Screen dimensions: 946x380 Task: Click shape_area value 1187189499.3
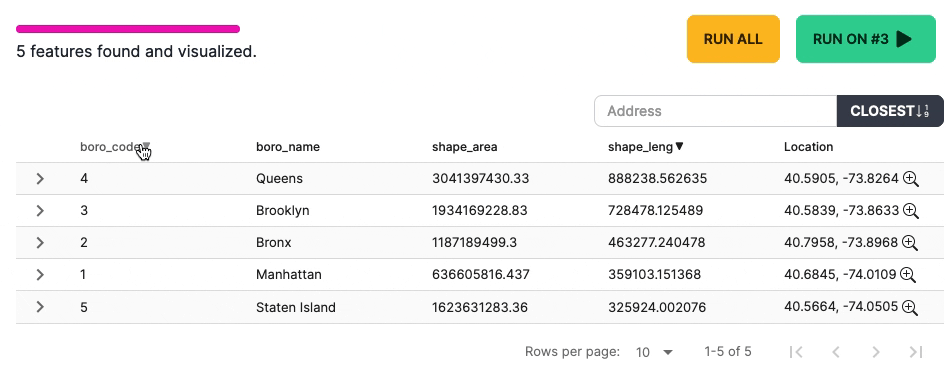pos(474,242)
